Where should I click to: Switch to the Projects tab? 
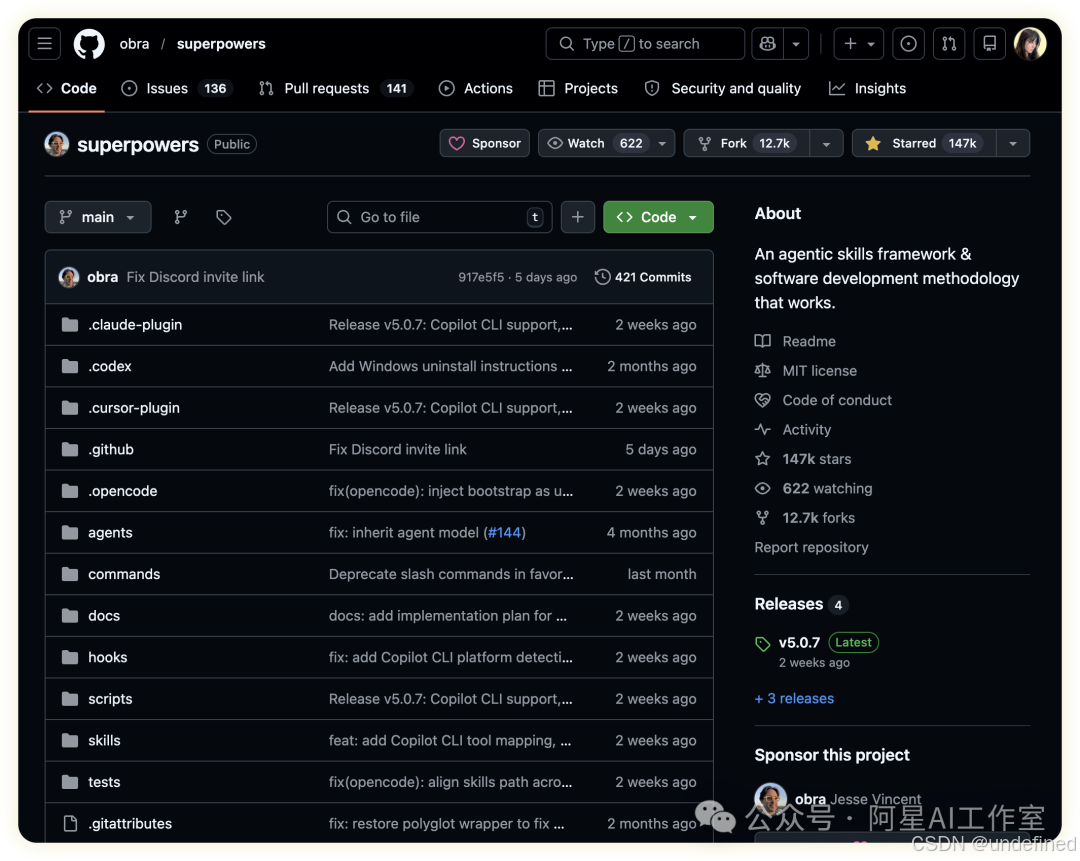tap(579, 88)
